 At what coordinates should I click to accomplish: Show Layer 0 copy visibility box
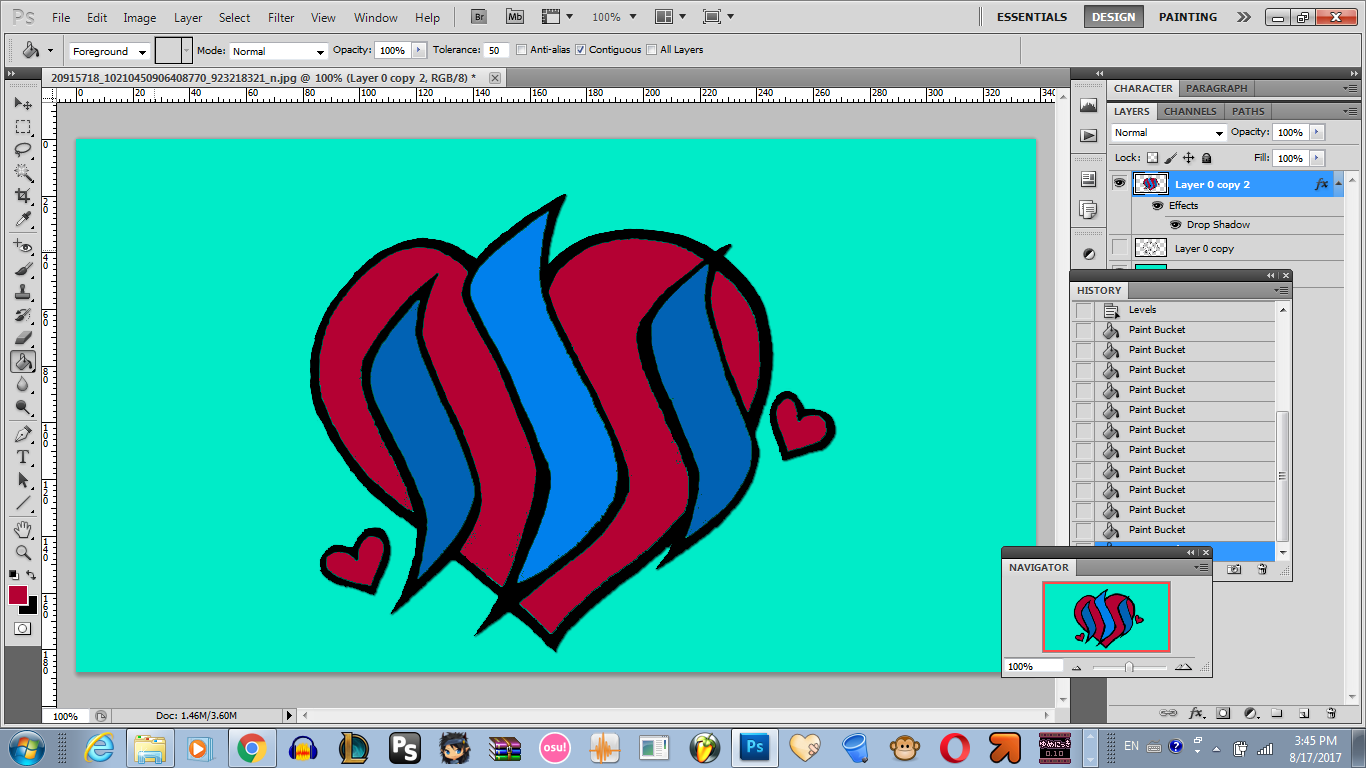(1119, 248)
